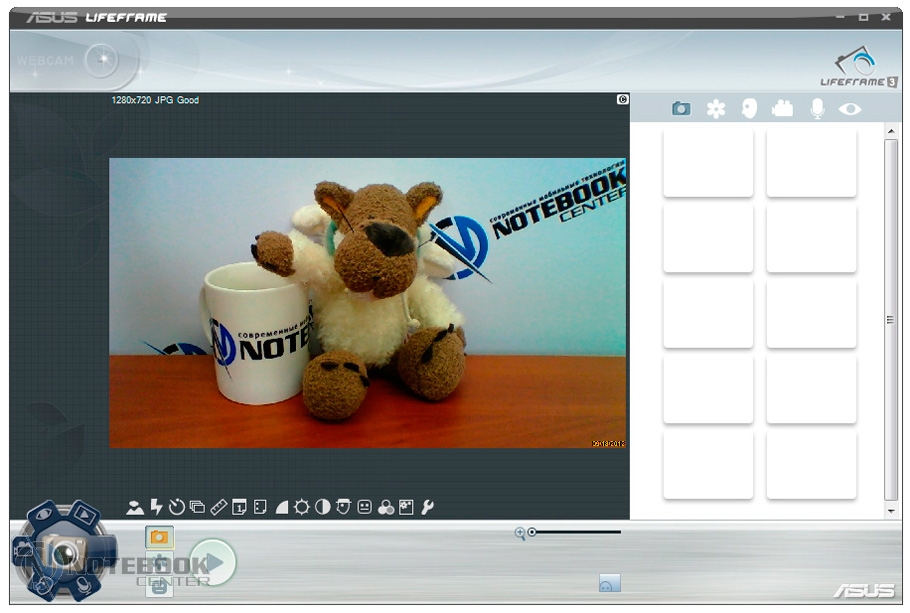Click the RGB color circles icon
The width and height of the screenshot is (910, 613).
386,507
